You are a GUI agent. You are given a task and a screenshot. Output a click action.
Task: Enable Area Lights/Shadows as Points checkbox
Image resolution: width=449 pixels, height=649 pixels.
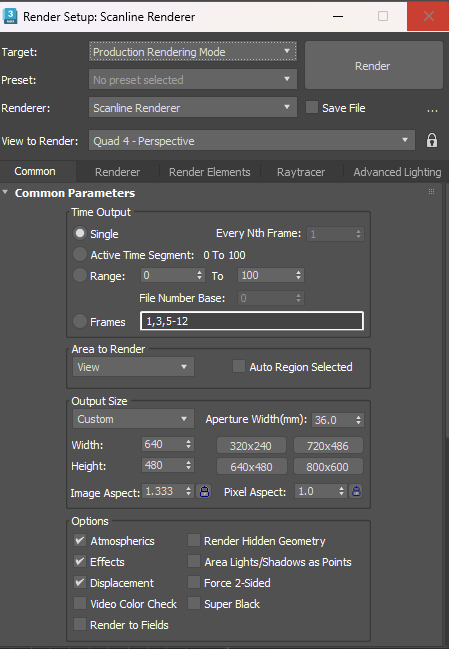pos(194,561)
